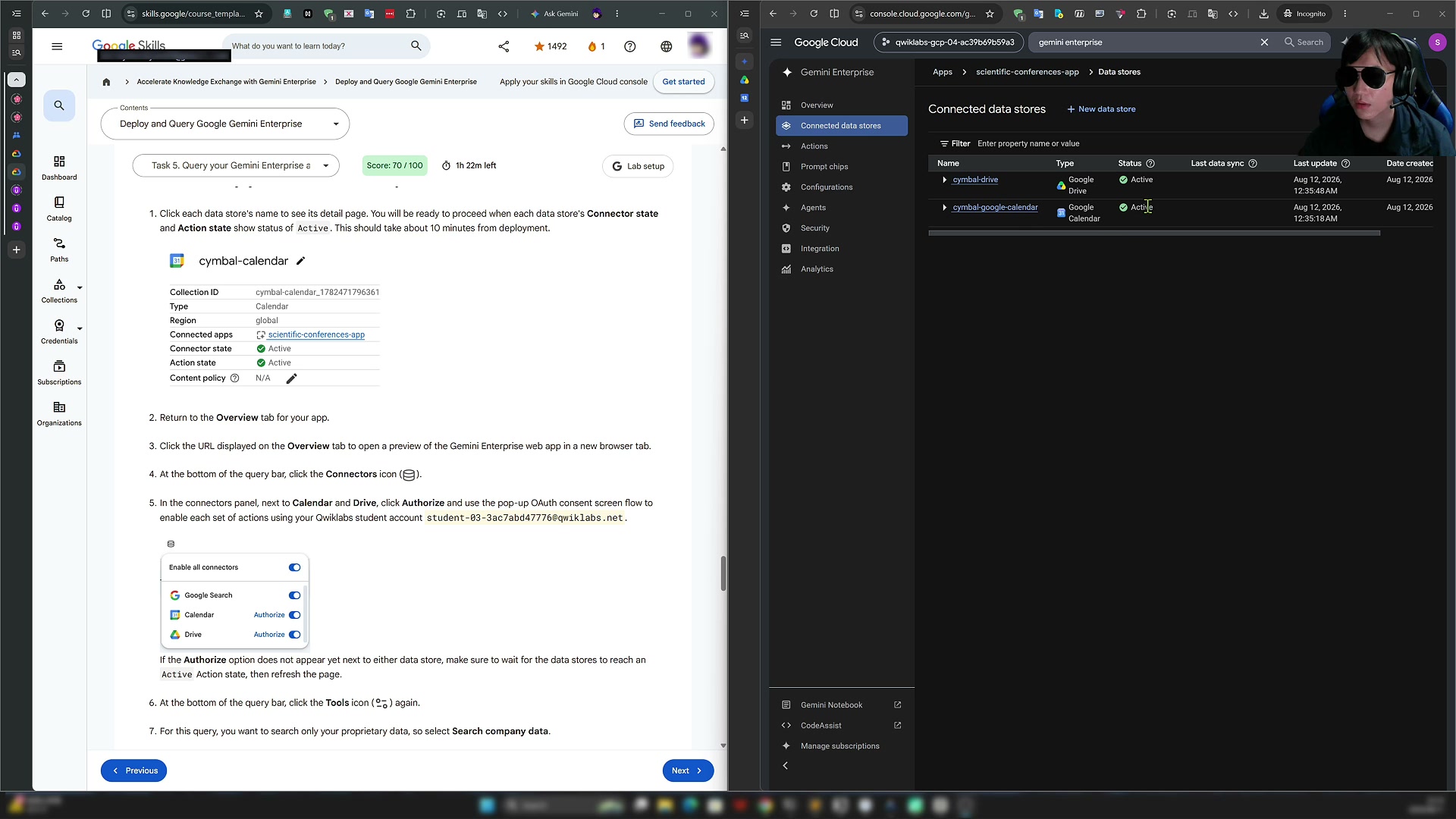This screenshot has width=1456, height=819.
Task: Go to the Previous lab page
Action: click(x=133, y=770)
